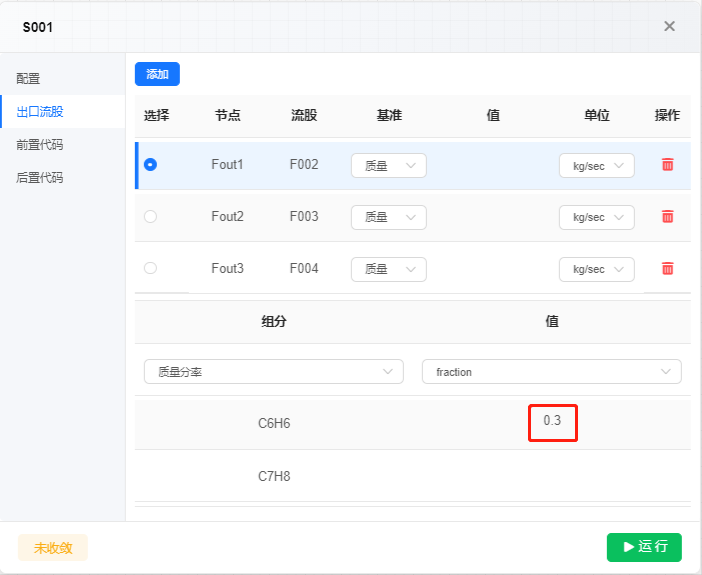Edit the C6H6 value field showing 0.3
Screen dimensions: 702x575
pos(552,423)
